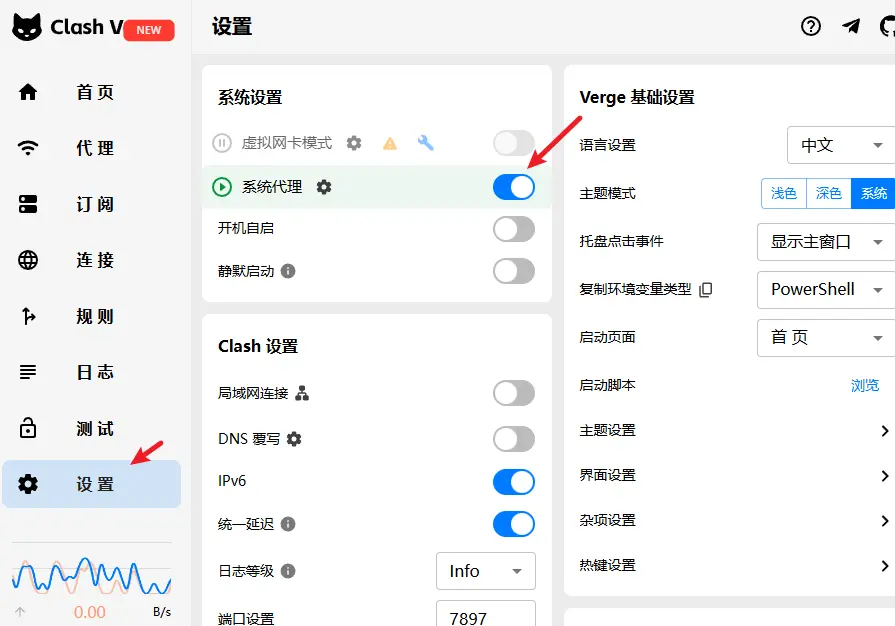Go to 连接 in the sidebar

(91, 260)
